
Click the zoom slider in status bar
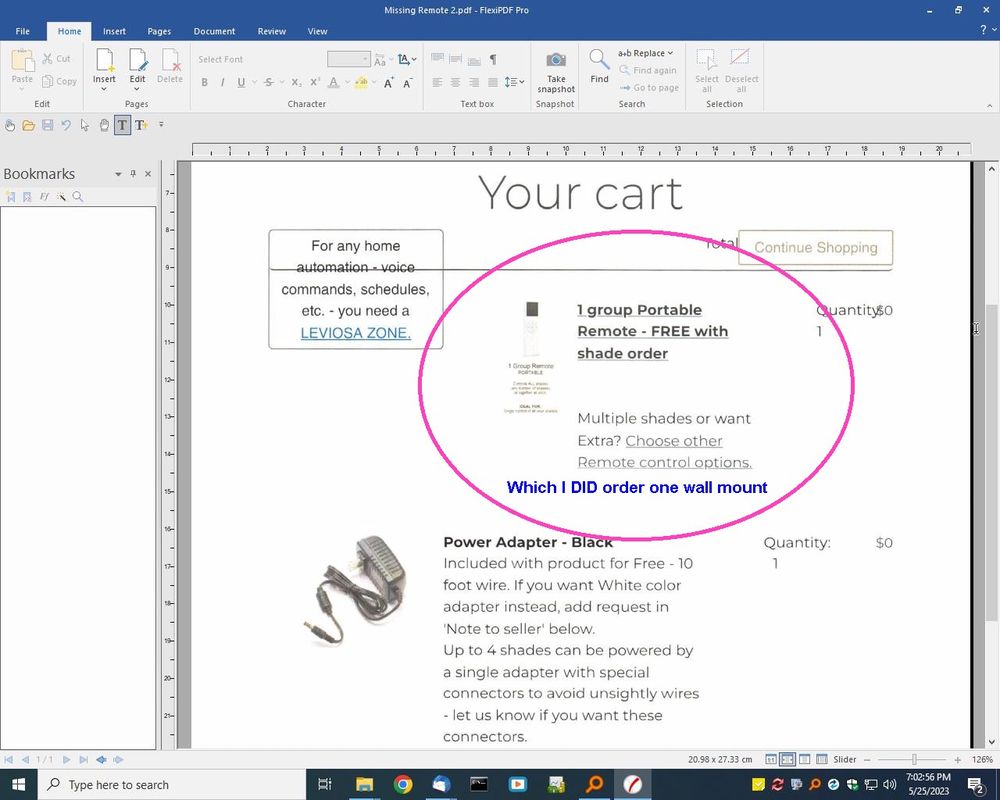(x=913, y=760)
